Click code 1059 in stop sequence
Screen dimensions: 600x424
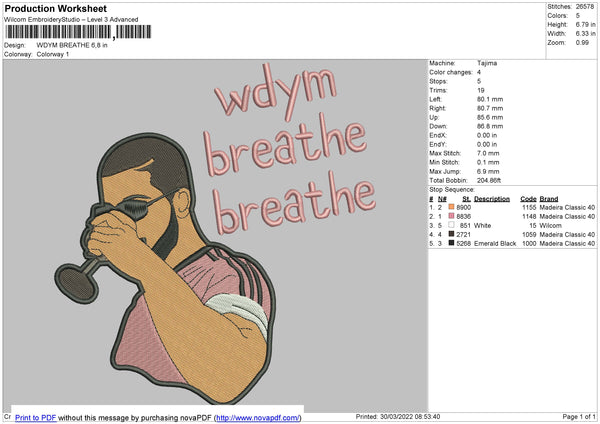click(x=529, y=235)
